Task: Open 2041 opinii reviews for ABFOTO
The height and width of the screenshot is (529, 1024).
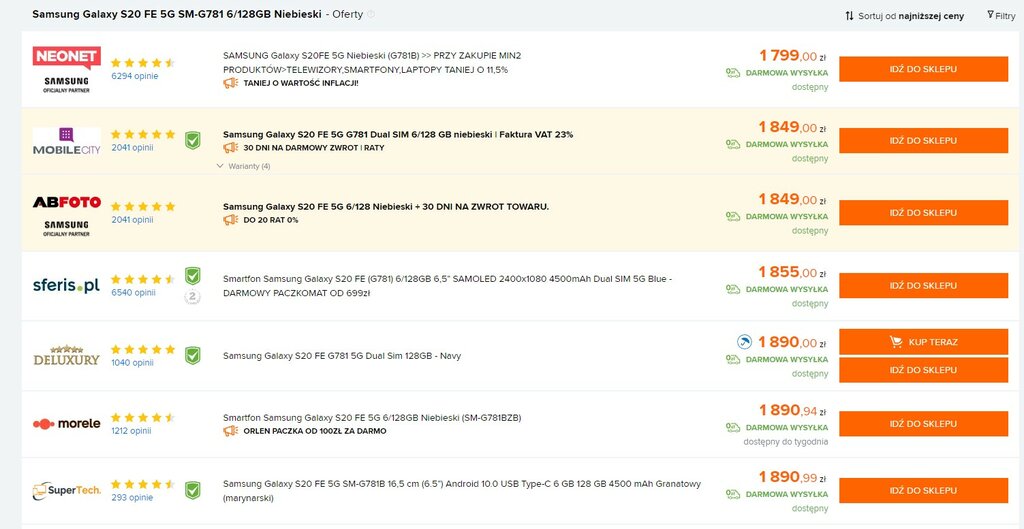Action: tap(132, 220)
